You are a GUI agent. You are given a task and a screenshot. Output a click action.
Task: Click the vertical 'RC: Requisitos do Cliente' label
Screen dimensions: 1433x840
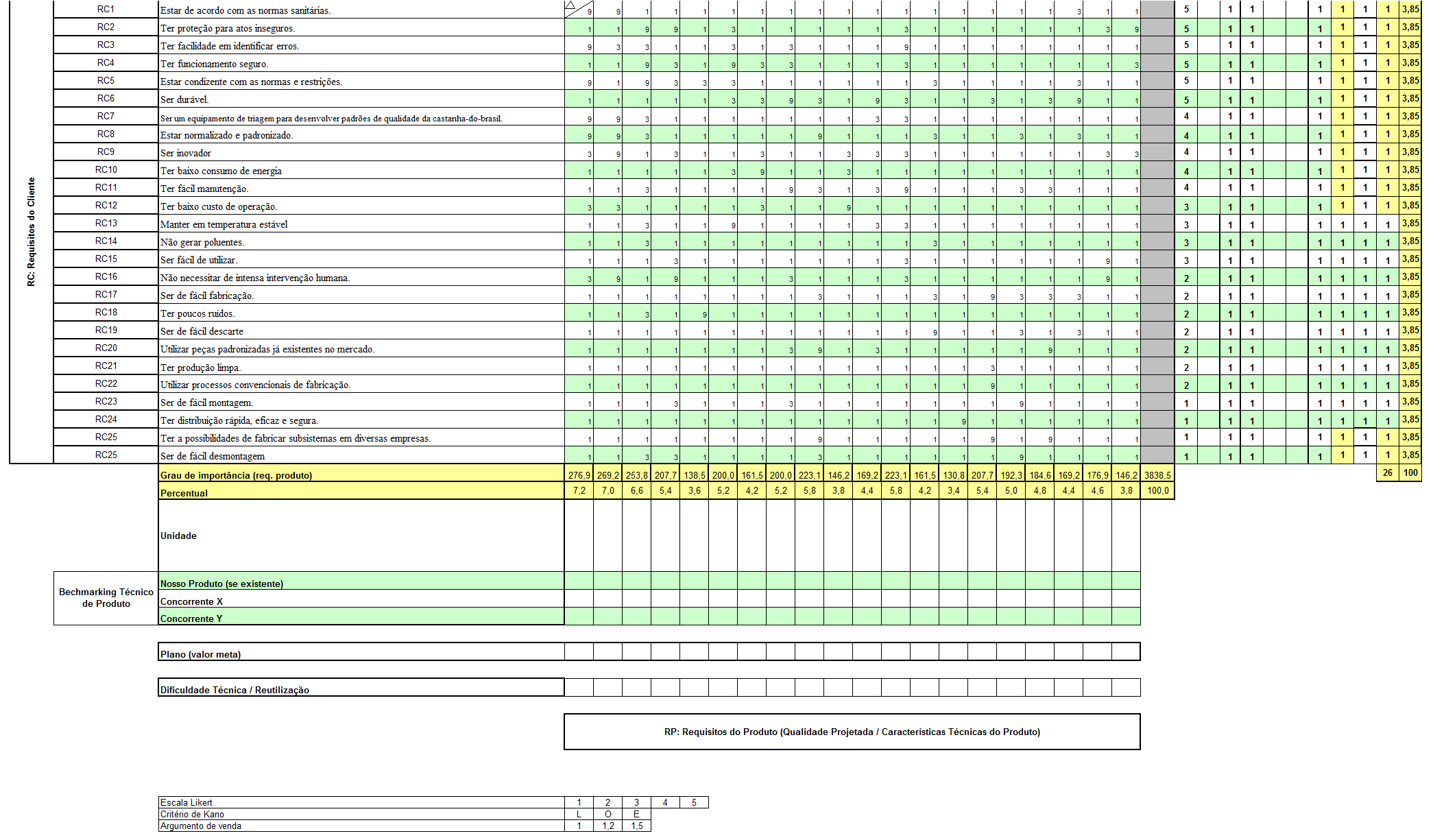click(x=31, y=232)
